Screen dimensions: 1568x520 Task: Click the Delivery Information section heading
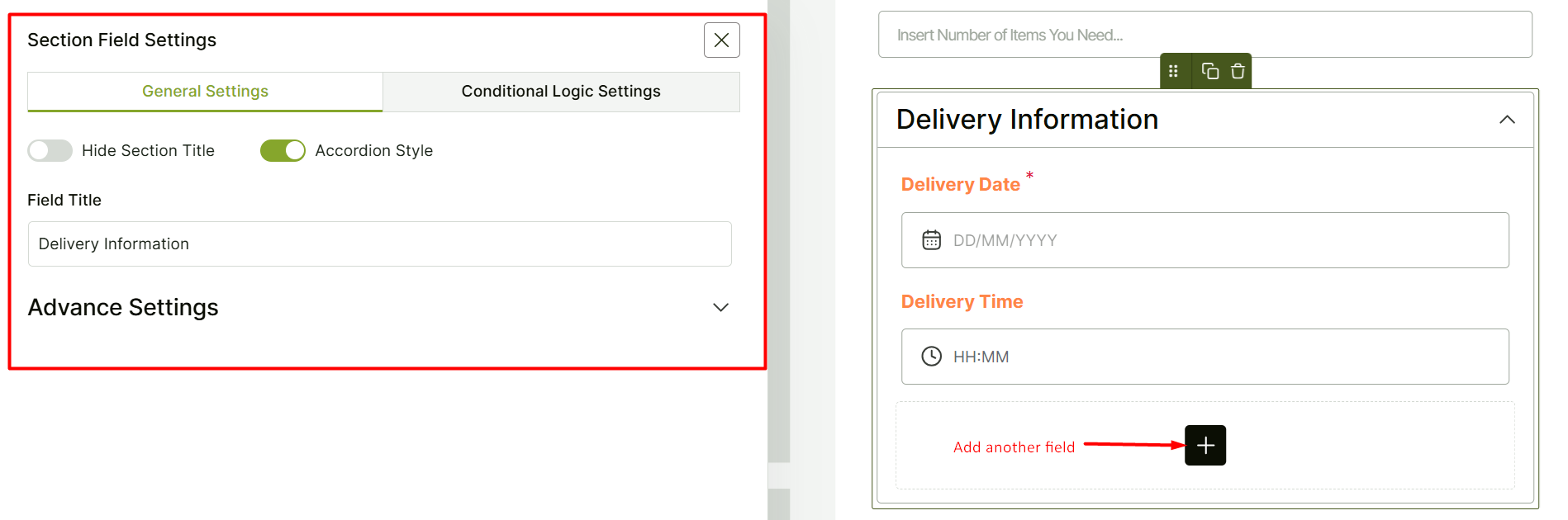[1027, 120]
